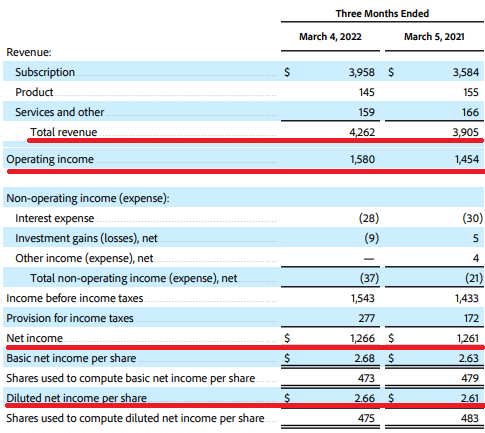Click the 'Operating income' label
Viewport: 485px width, 433px height.
[50, 159]
